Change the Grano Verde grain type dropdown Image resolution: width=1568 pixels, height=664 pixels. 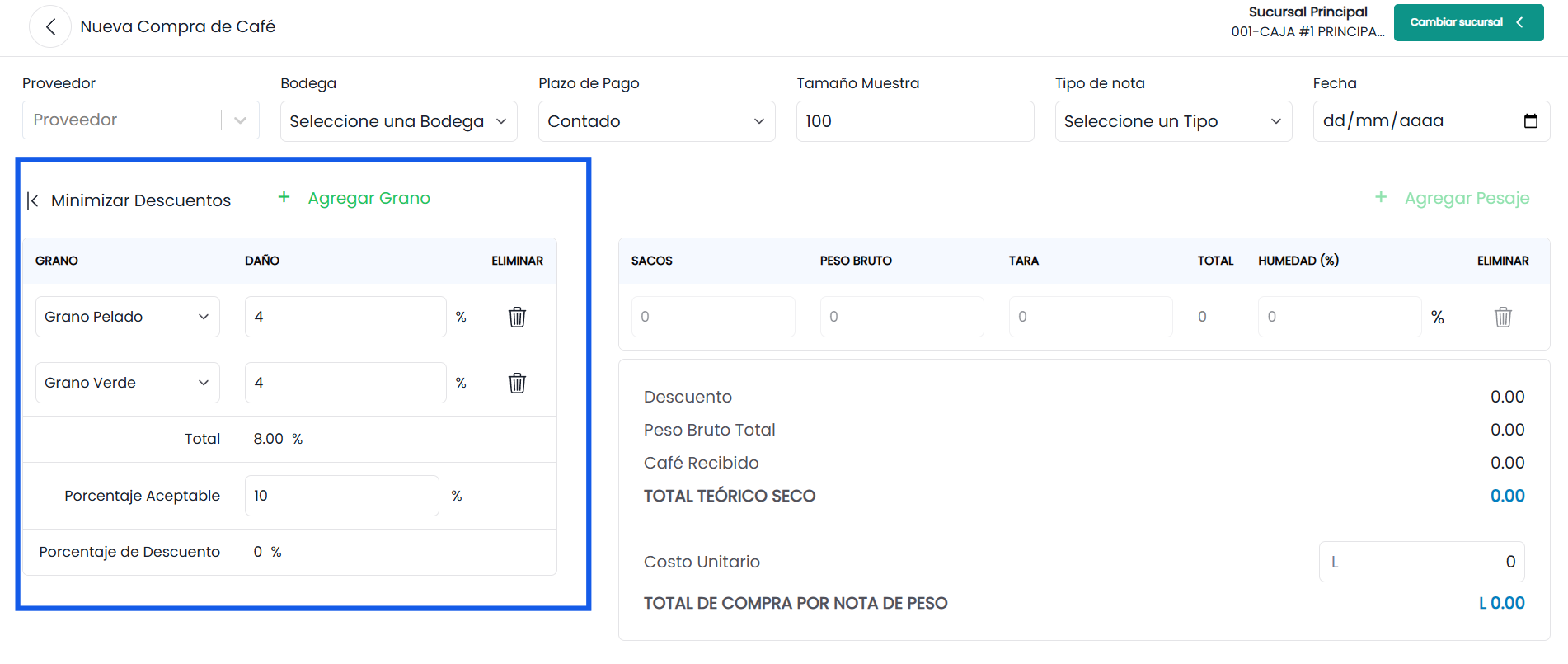click(128, 383)
